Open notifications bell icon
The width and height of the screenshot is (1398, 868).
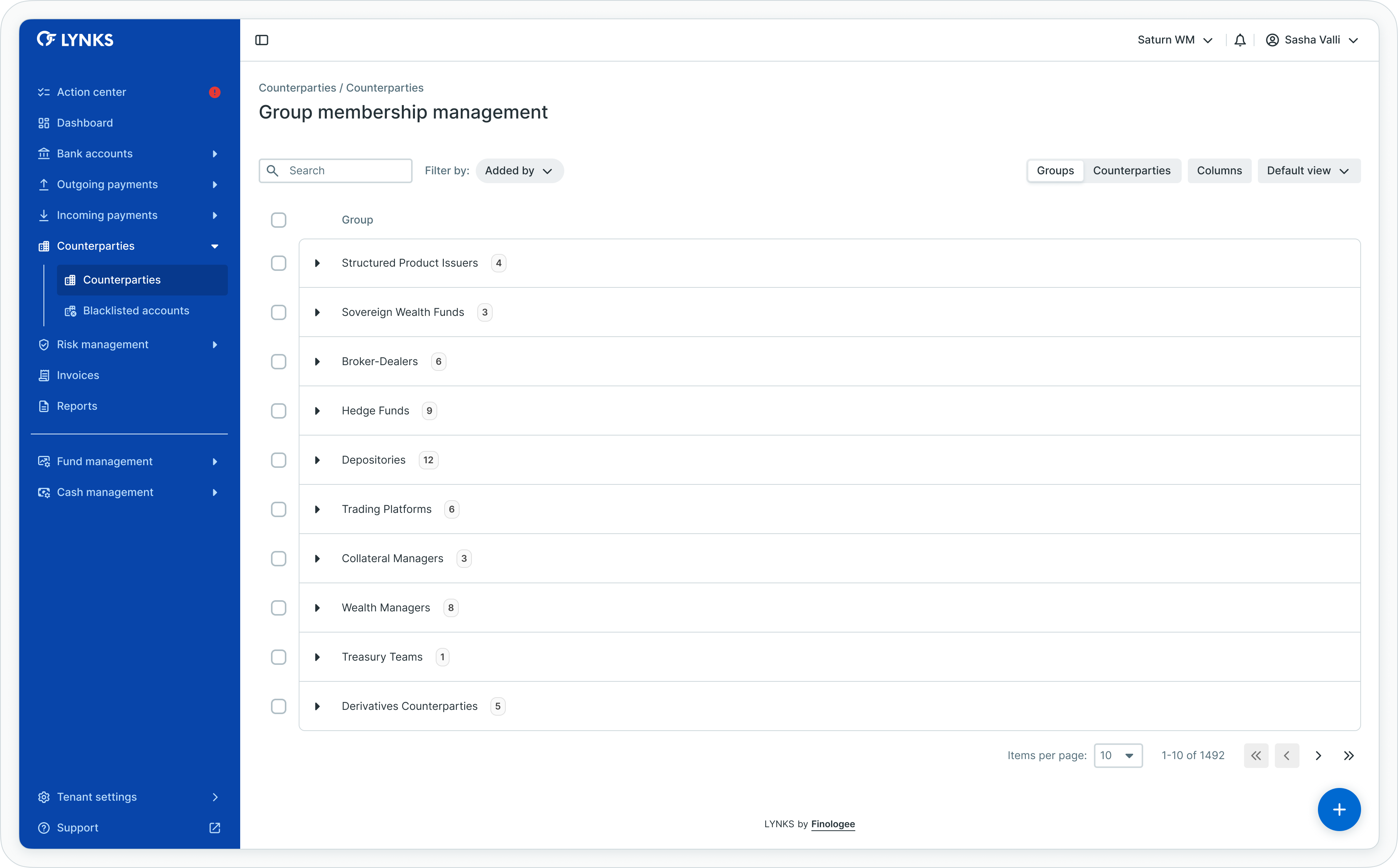[1240, 40]
